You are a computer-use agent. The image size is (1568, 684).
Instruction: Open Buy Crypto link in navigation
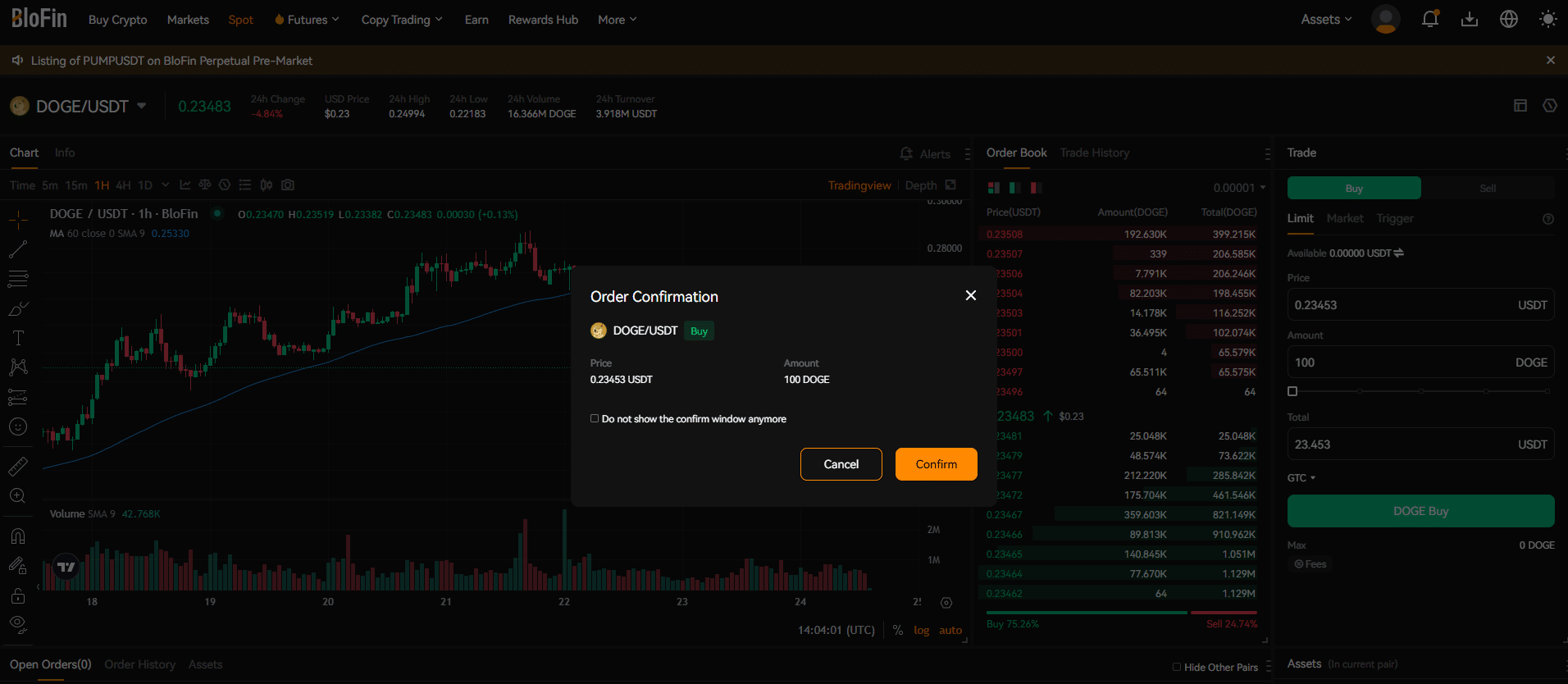point(118,20)
